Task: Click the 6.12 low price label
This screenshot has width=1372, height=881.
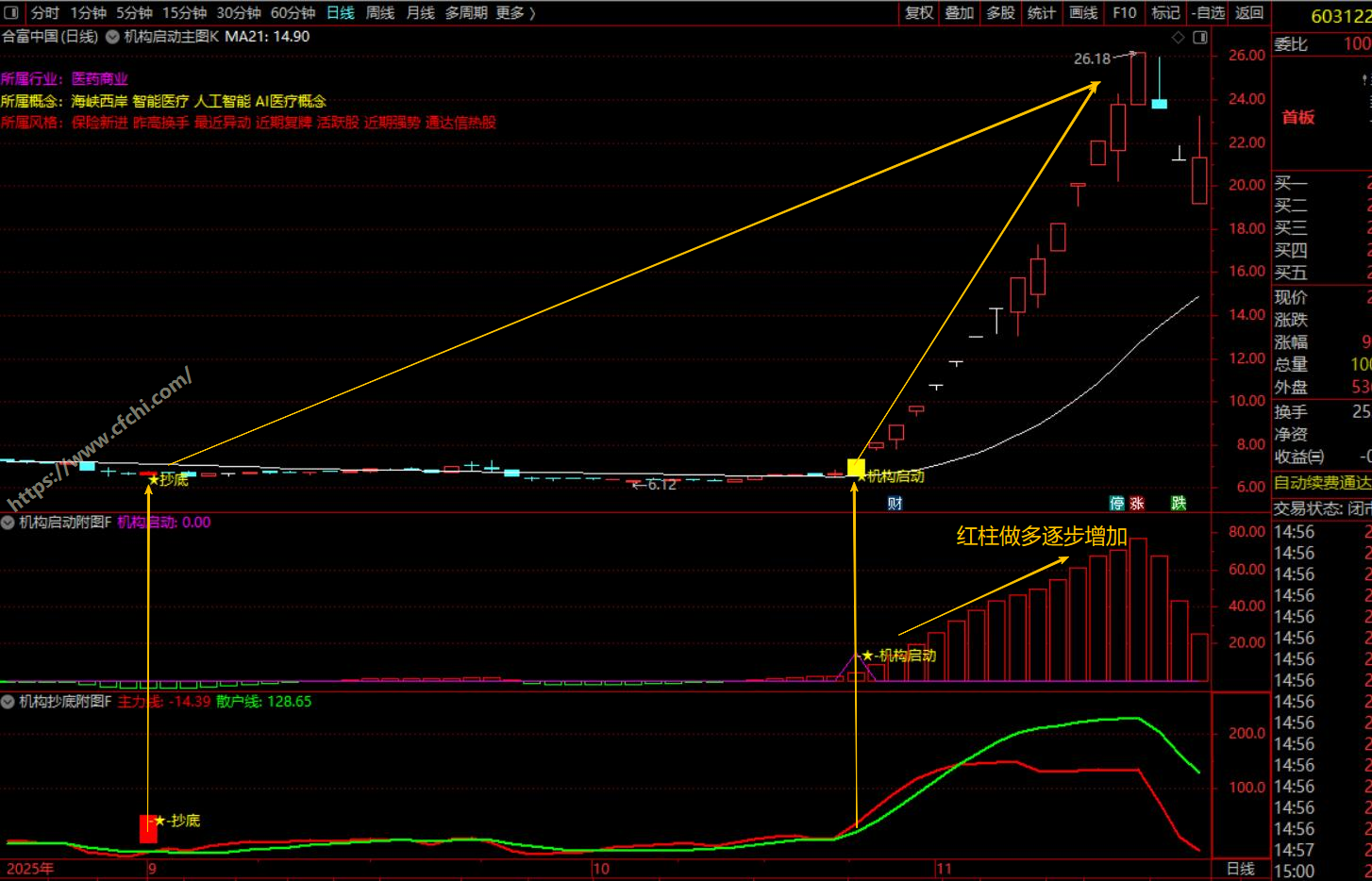Action: (661, 485)
